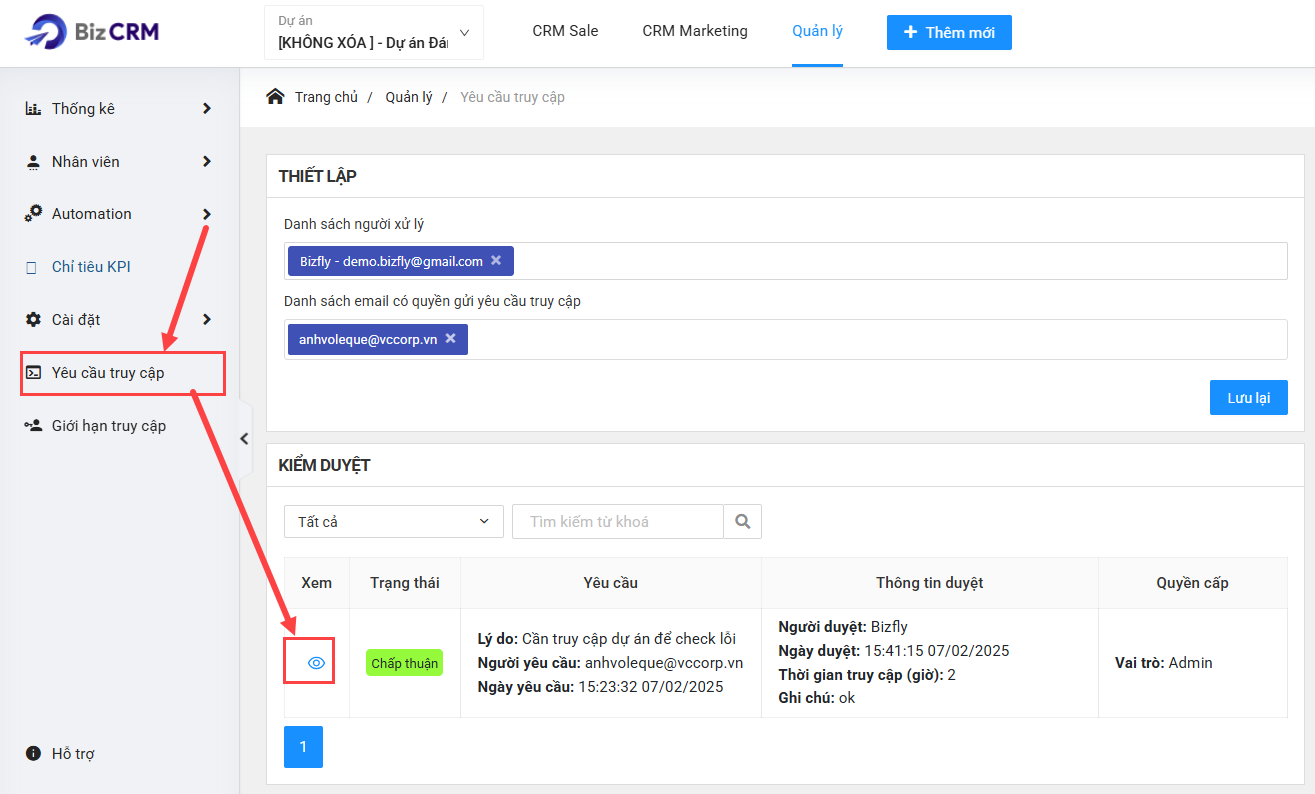Open the CRM Marketing tab
Screen dimensions: 1315x794
695,31
